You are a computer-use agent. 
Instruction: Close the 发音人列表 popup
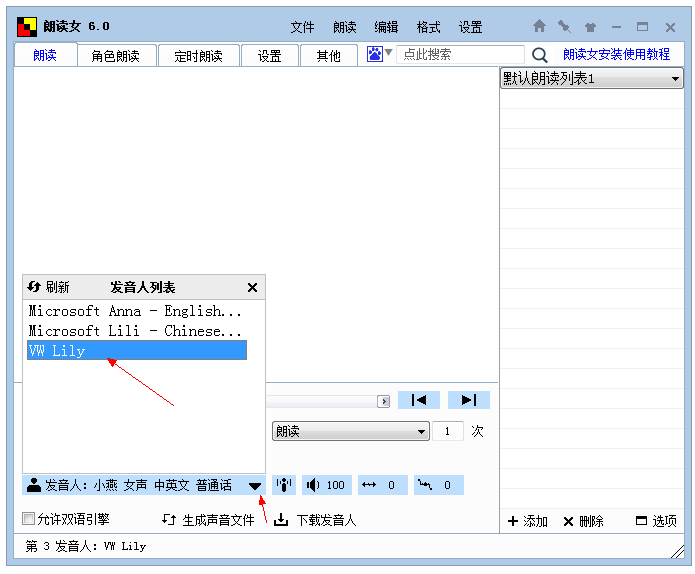[x=252, y=287]
